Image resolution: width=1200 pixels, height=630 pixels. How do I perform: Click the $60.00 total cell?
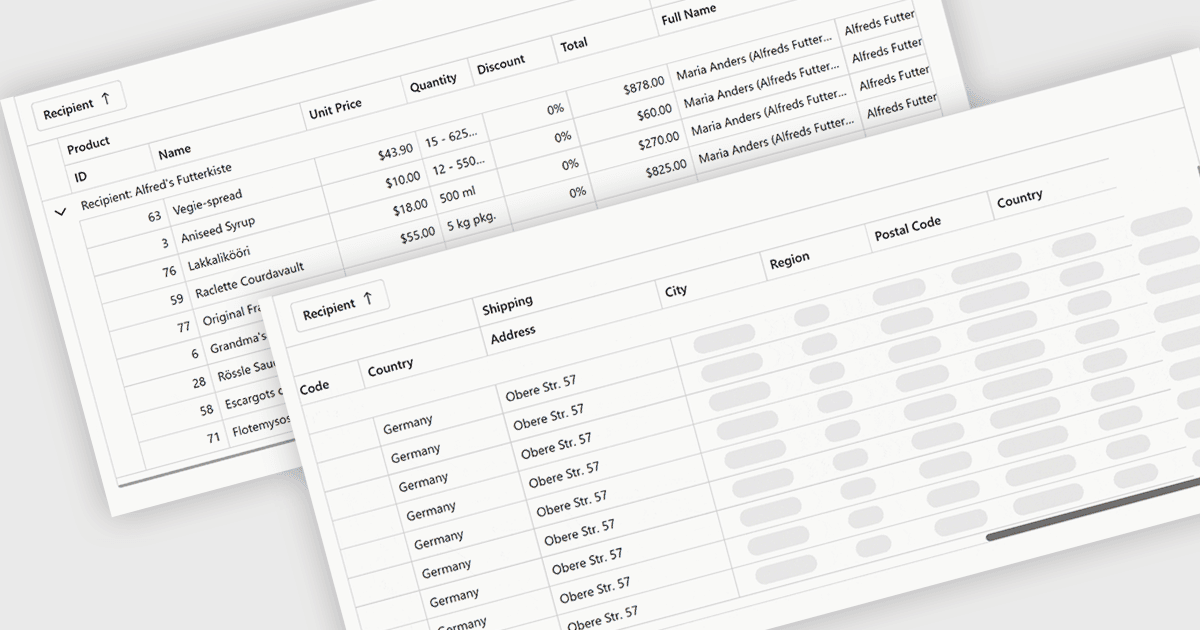tap(654, 114)
